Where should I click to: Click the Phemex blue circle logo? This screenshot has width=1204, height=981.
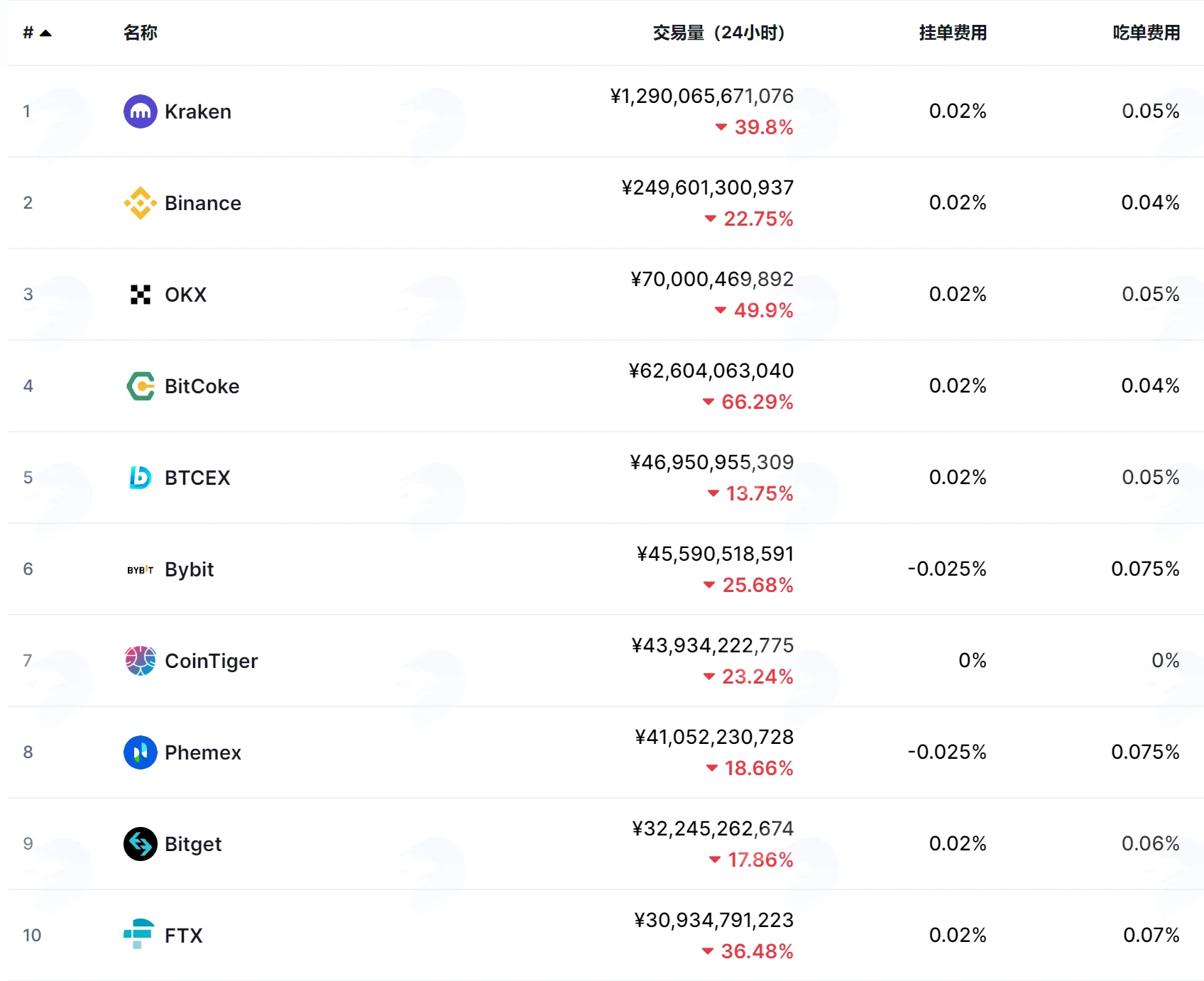[x=141, y=752]
